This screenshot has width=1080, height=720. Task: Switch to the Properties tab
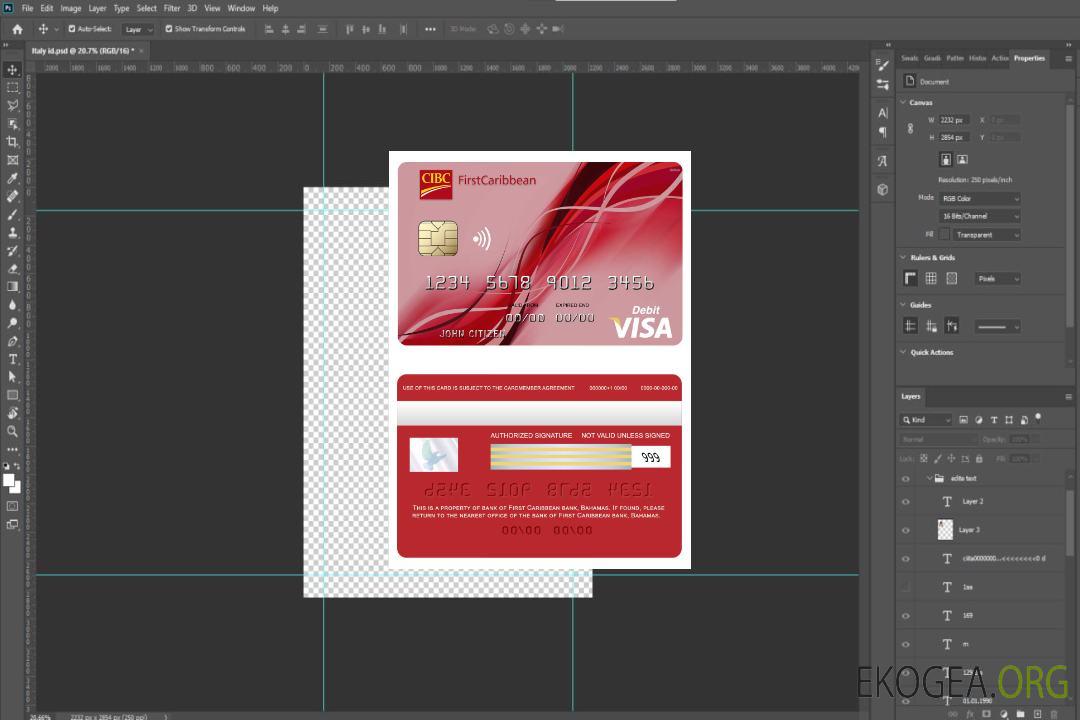pos(1029,58)
